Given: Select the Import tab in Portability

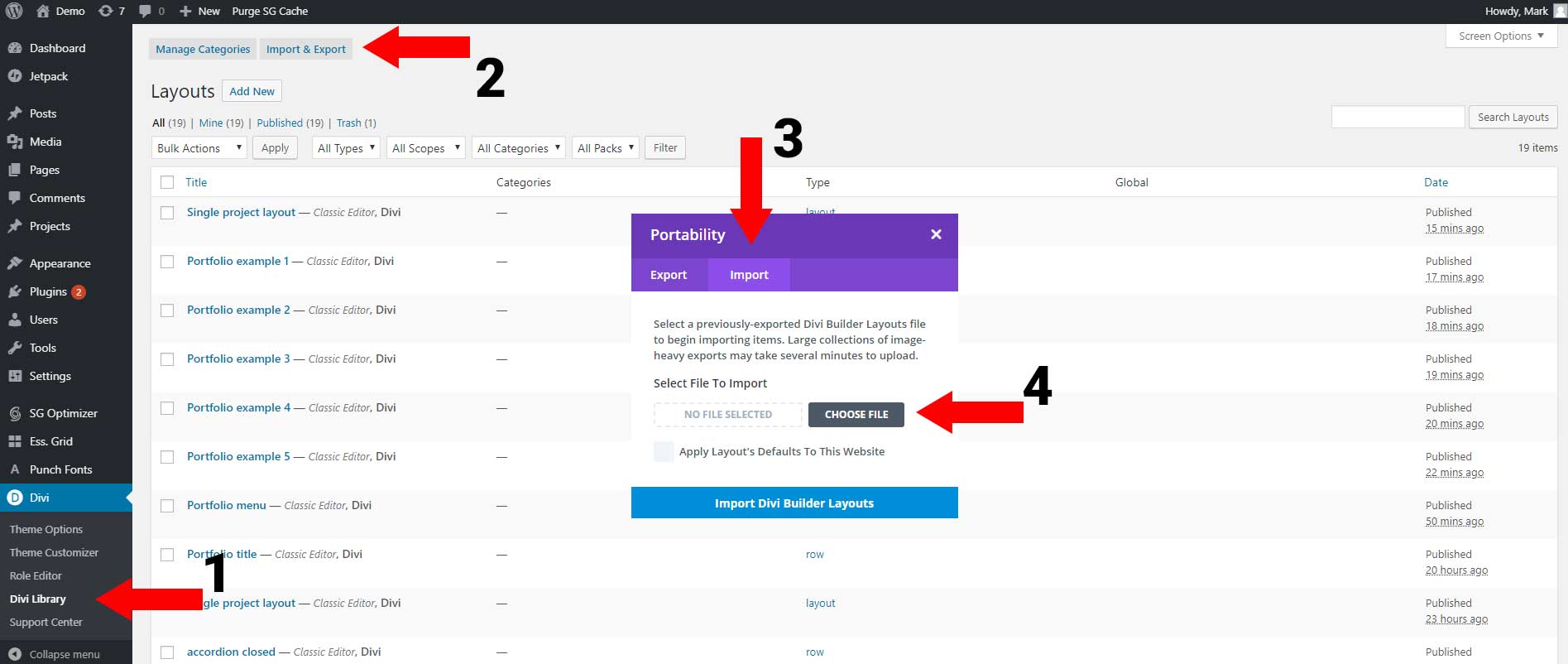Looking at the screenshot, I should point(749,275).
